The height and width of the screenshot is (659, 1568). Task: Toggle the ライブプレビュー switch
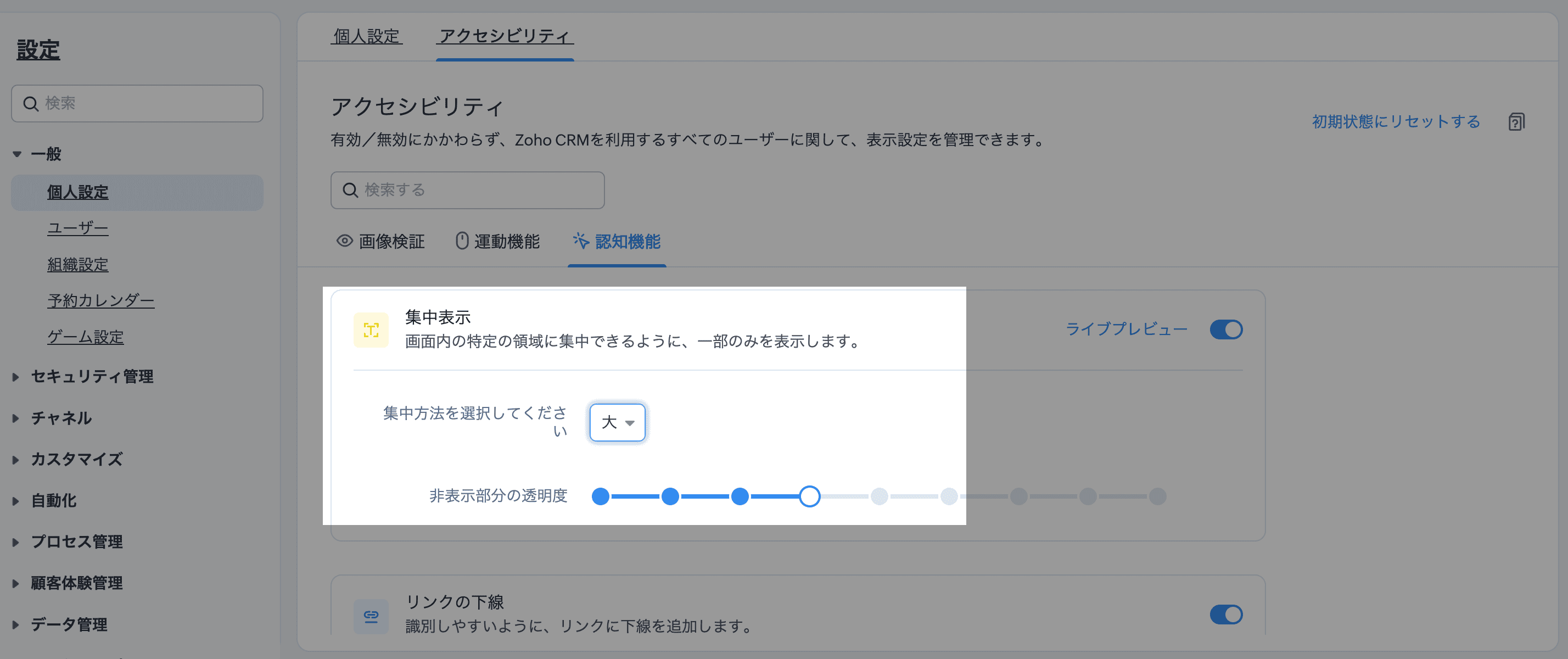click(x=1226, y=329)
